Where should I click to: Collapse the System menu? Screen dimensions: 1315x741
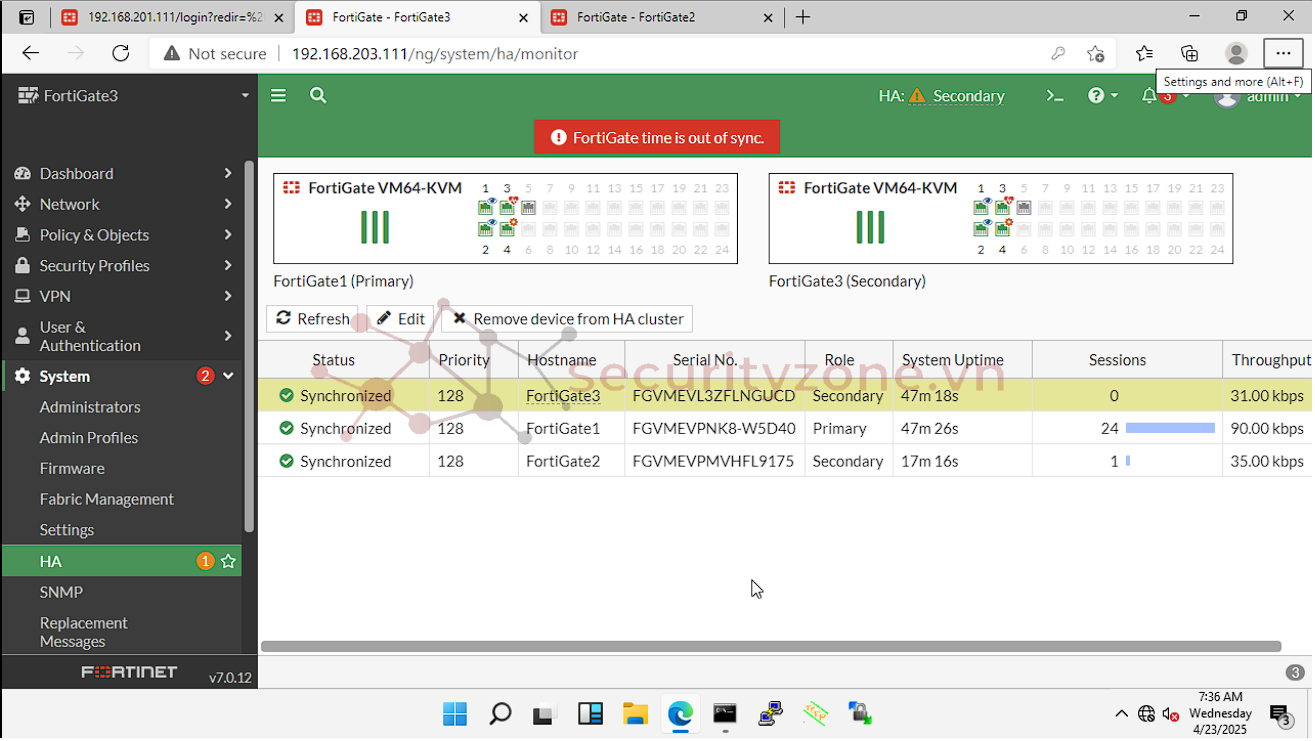click(x=121, y=376)
